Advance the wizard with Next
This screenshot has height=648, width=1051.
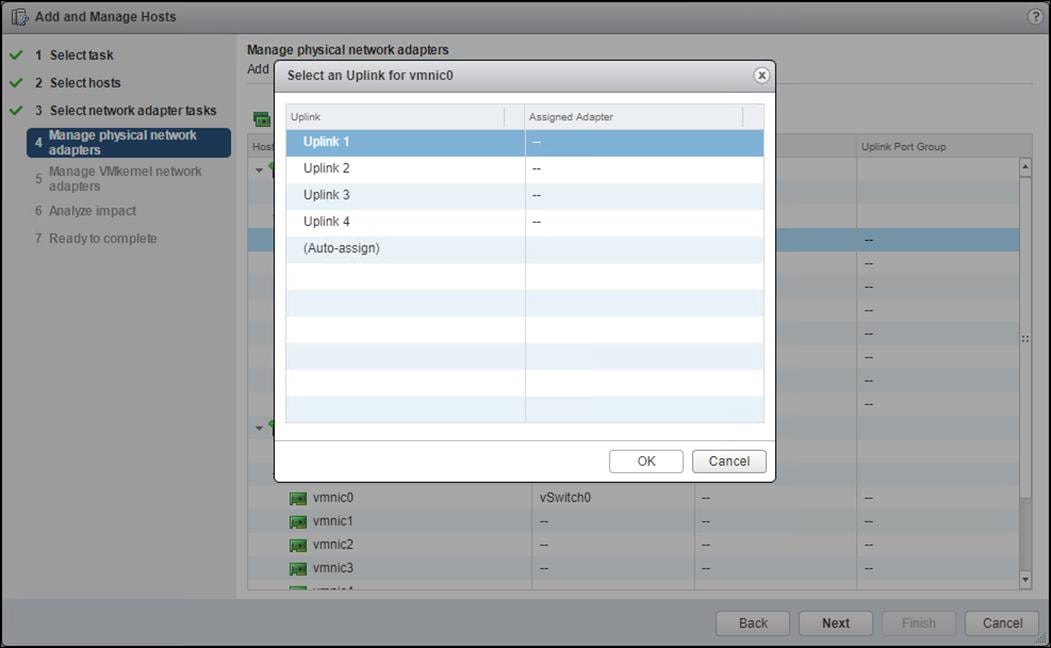[835, 622]
